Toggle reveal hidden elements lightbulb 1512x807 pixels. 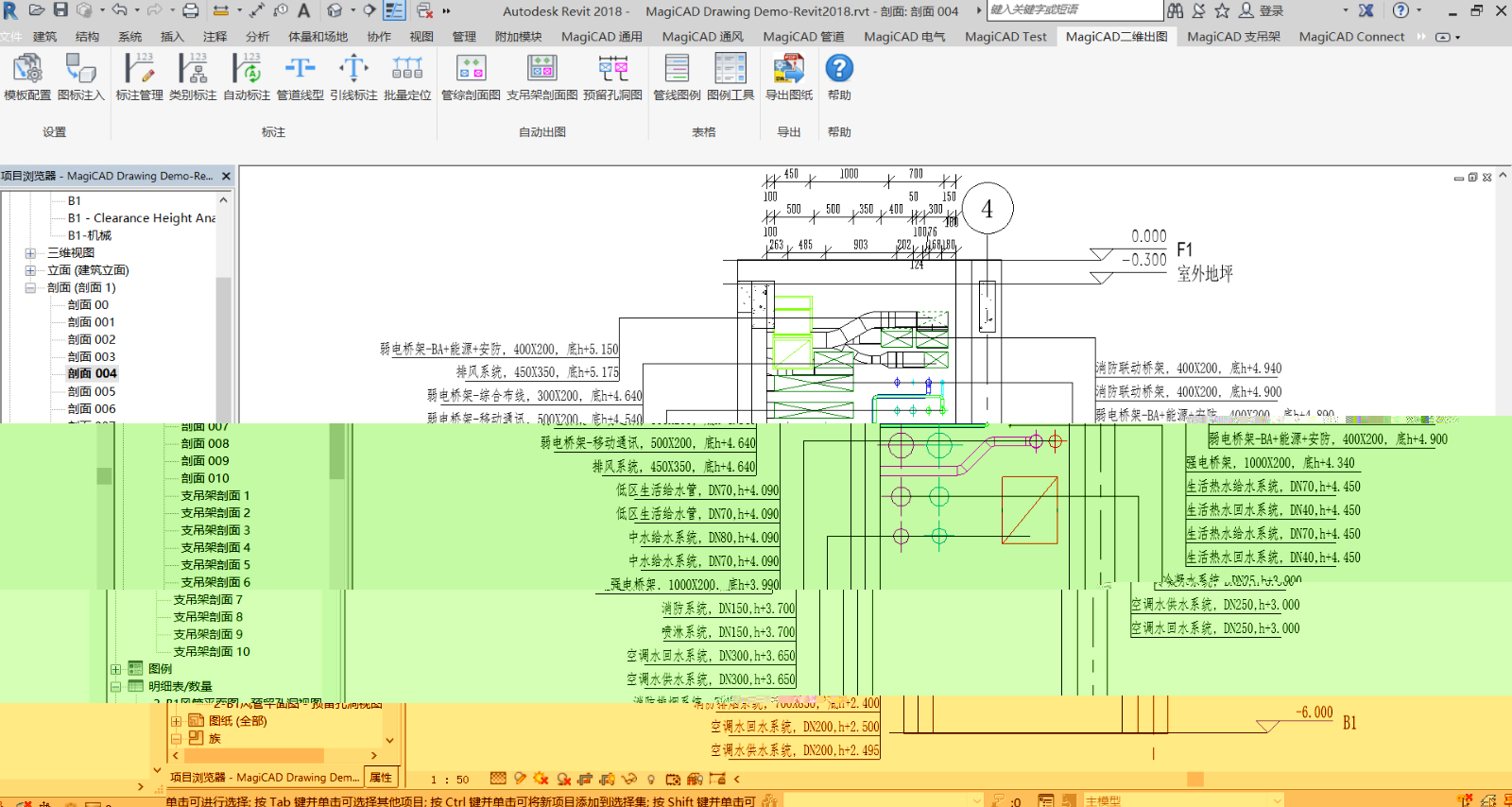click(651, 780)
